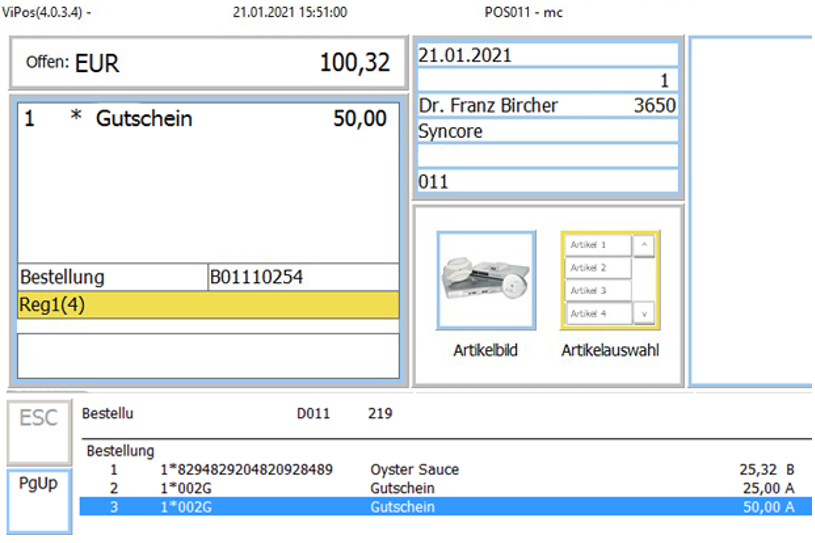The height and width of the screenshot is (543, 815).
Task: Click the yellow Reg1(4) bar
Action: pos(208,305)
